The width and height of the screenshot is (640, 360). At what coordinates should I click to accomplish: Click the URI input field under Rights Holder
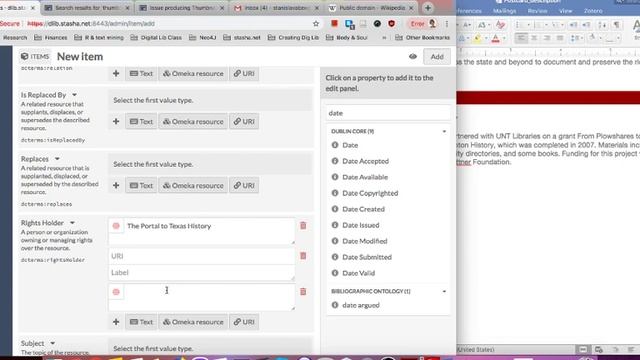[201, 256]
